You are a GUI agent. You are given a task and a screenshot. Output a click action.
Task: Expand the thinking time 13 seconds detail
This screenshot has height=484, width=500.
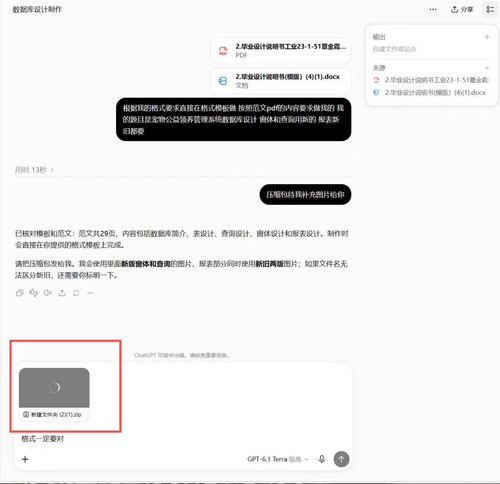(x=34, y=170)
